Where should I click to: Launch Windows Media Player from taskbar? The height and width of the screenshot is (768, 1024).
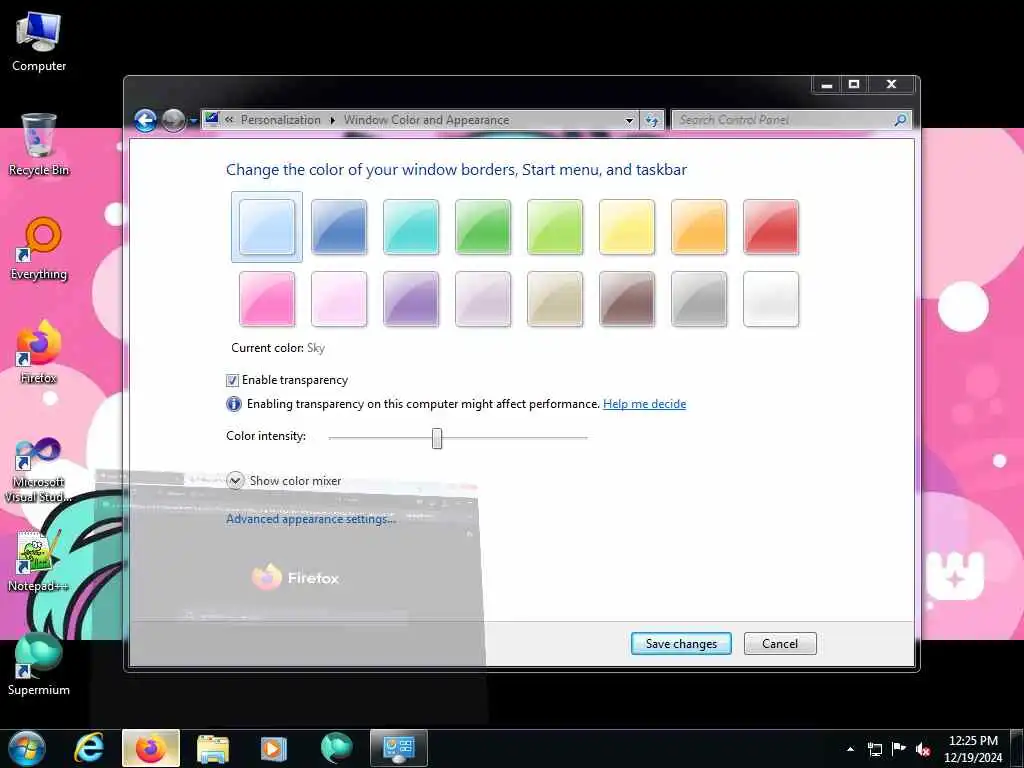click(274, 748)
